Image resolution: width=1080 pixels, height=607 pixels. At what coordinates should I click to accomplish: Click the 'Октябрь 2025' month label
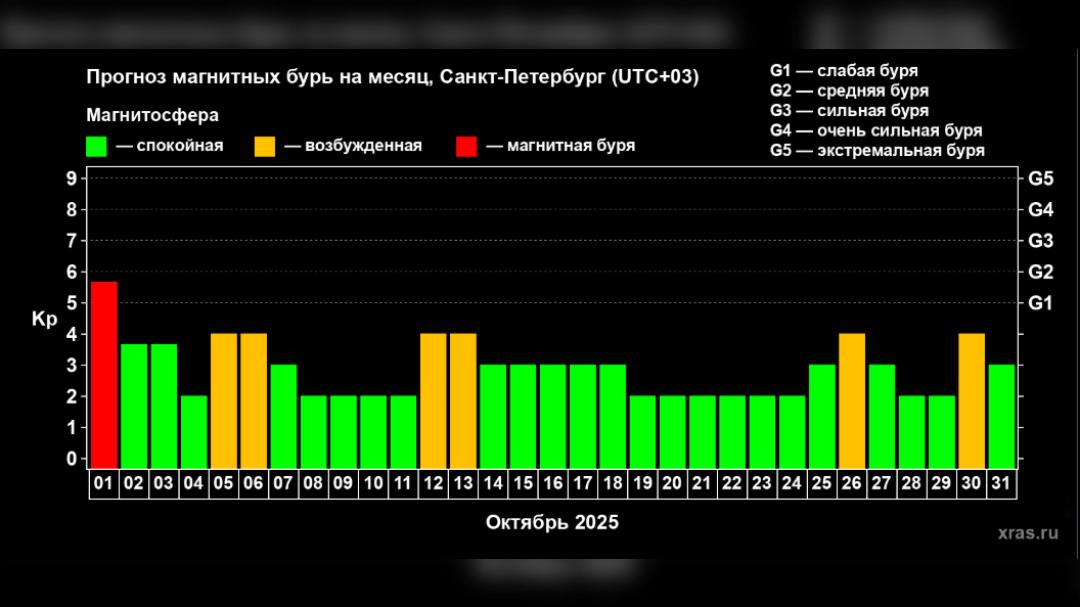552,522
